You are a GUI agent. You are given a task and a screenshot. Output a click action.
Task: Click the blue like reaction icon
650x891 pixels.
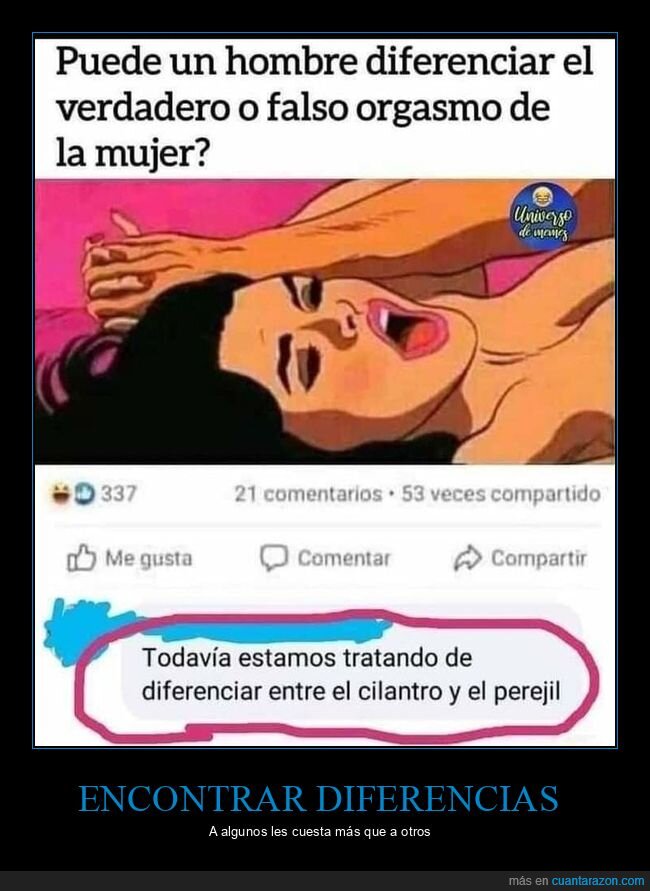(x=84, y=494)
